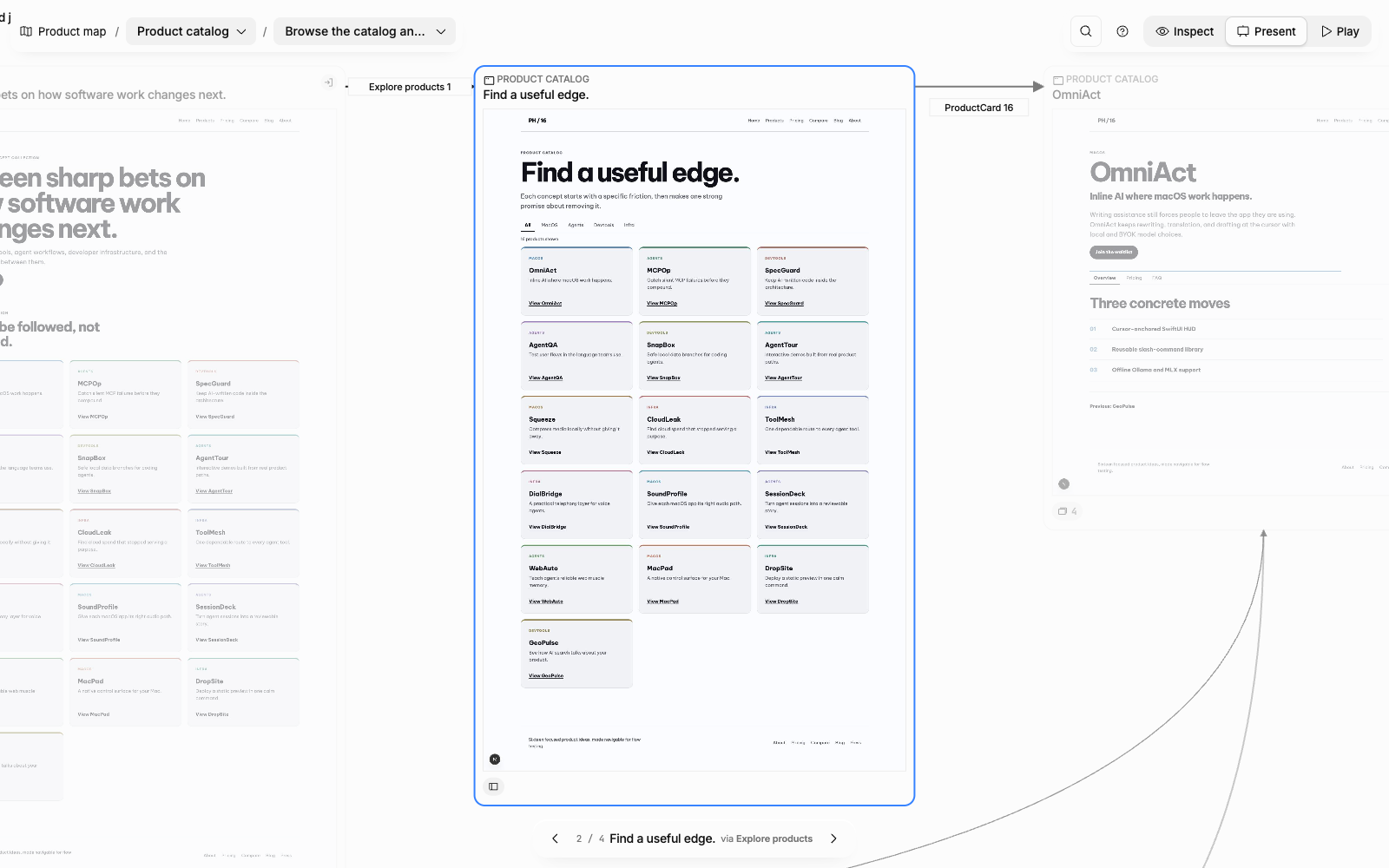The width and height of the screenshot is (1389, 868).
Task: Open the 'View OmniAct' link in the selected frame
Action: [545, 303]
